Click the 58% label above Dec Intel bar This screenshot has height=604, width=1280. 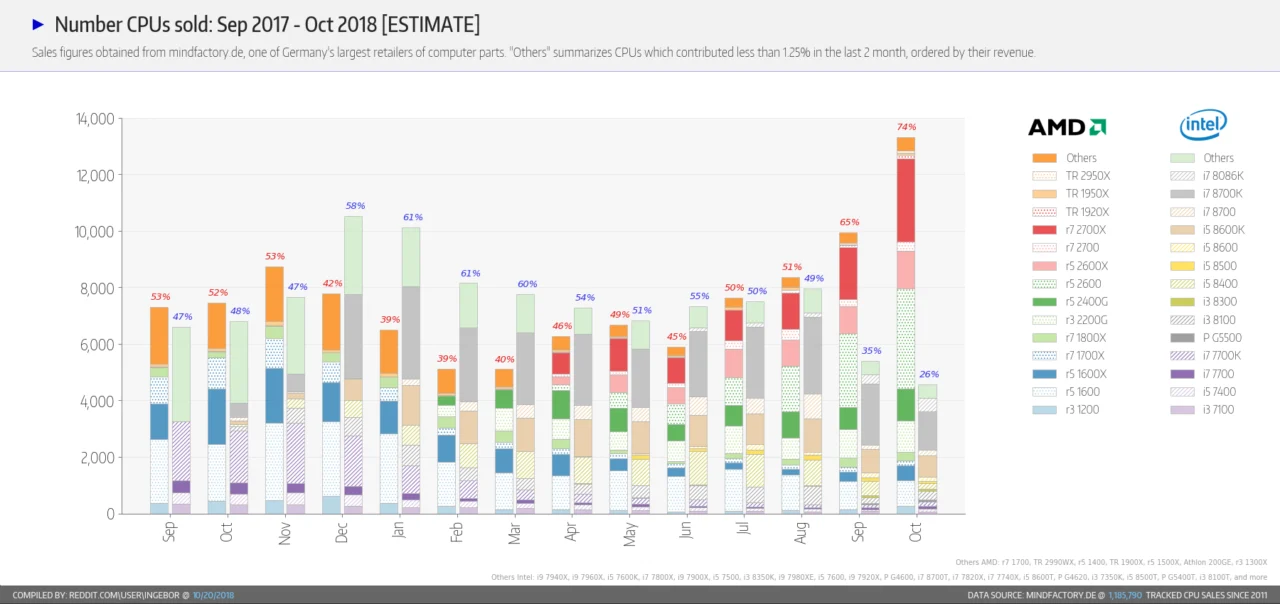click(x=353, y=205)
